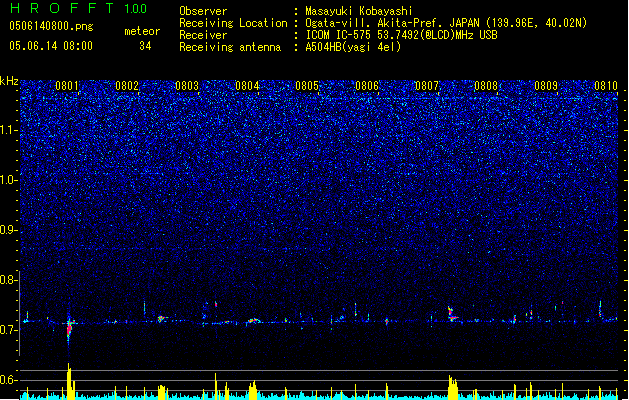Screen dimensions: 629x400
Task: Click the meteor label
Action: click(142, 31)
